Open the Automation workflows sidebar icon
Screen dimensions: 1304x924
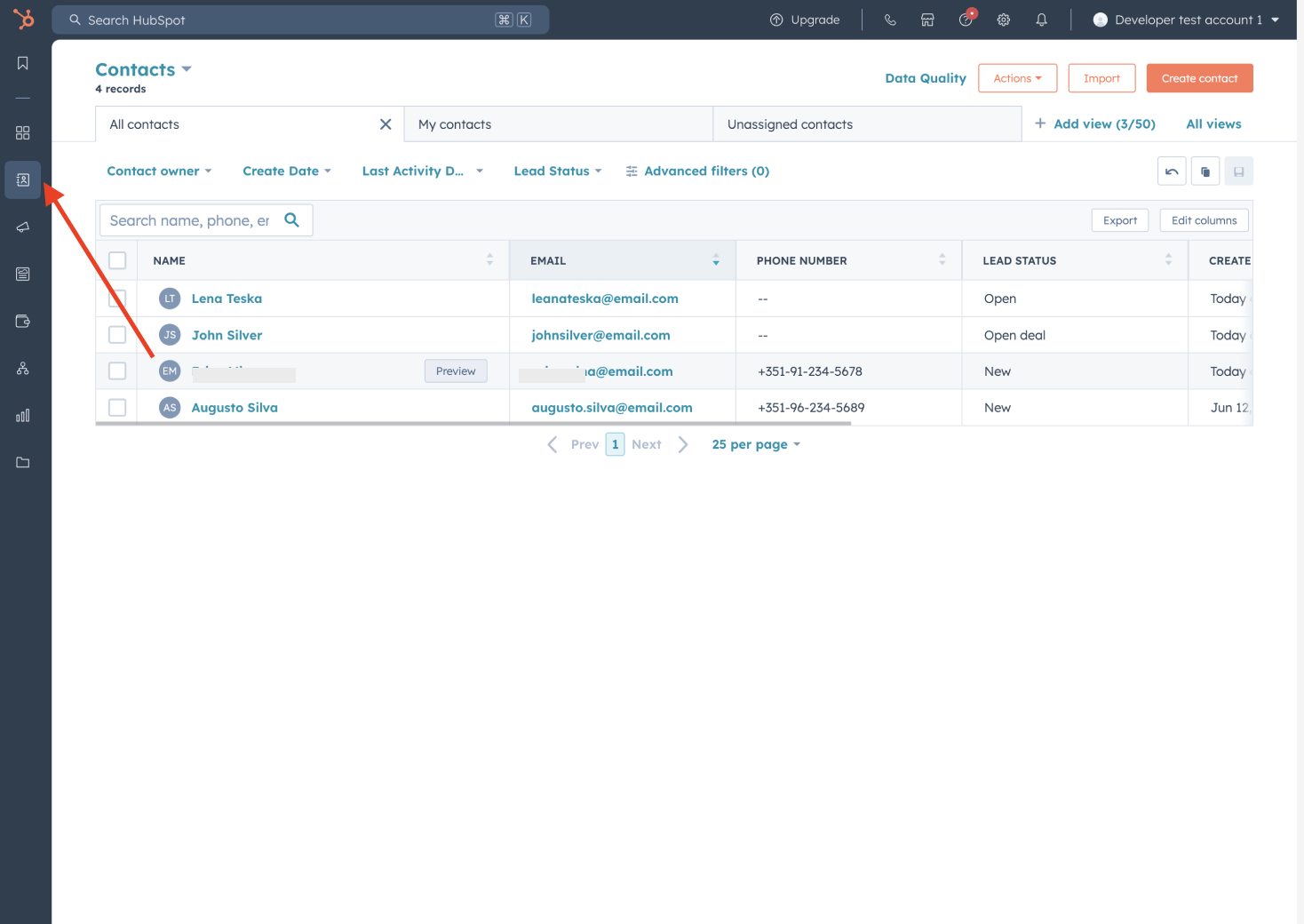[23, 369]
